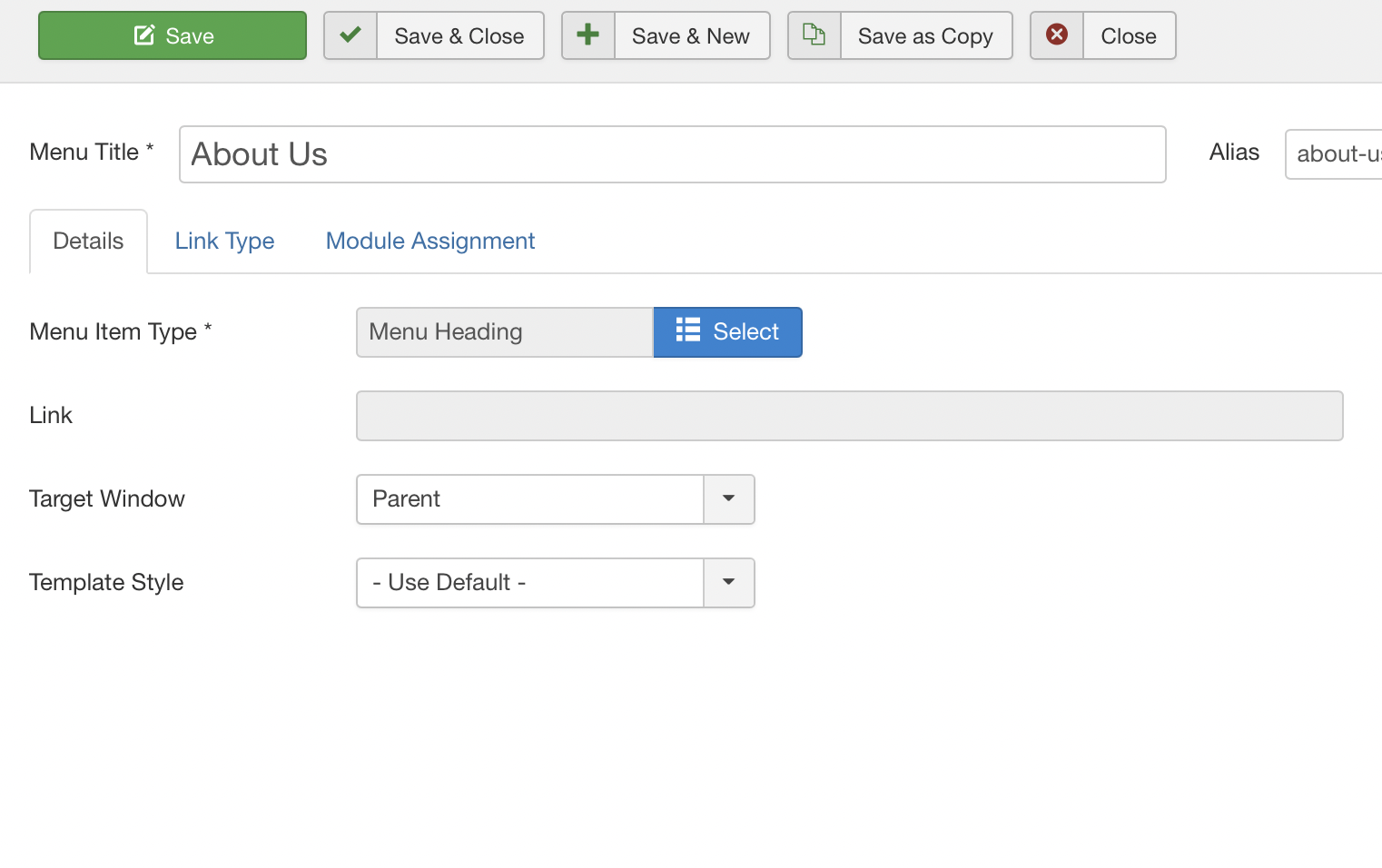
Task: Click the green checkmark icon
Action: tap(350, 35)
